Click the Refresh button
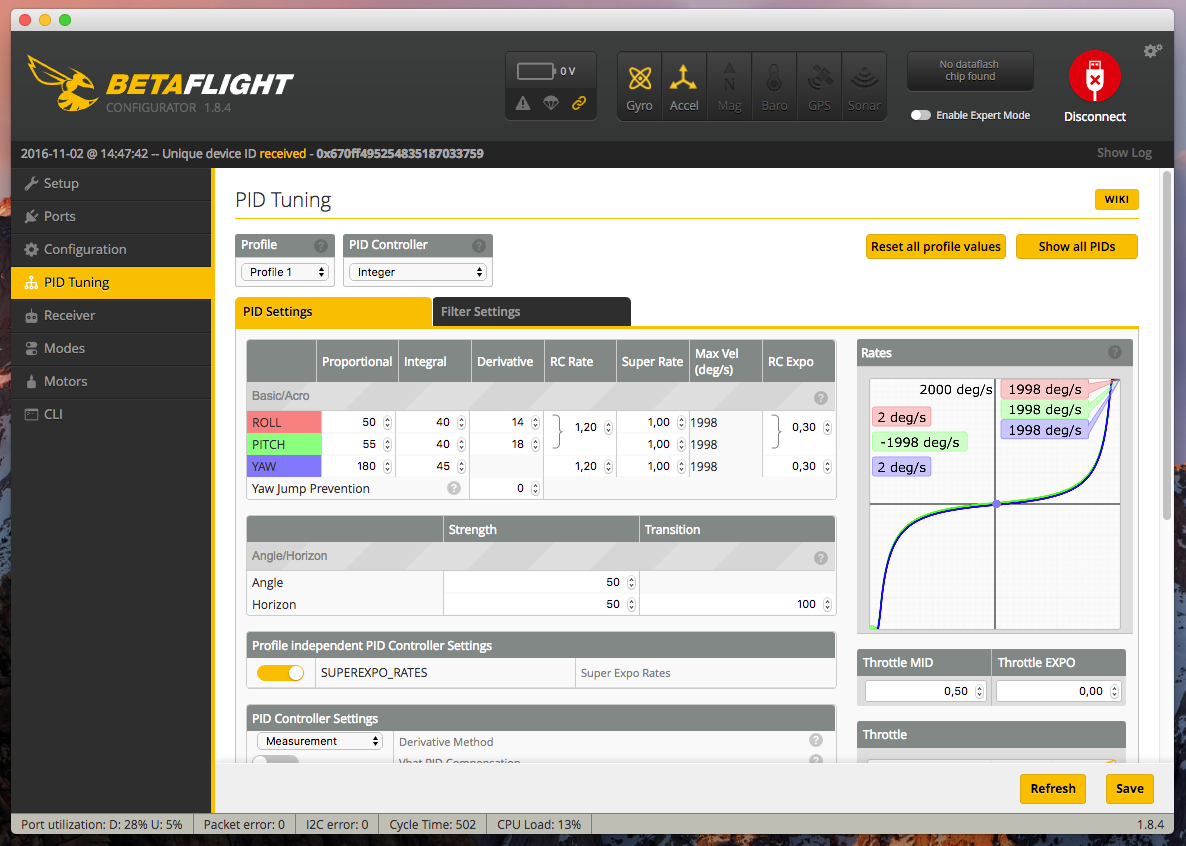Viewport: 1186px width, 846px height. [x=1052, y=788]
